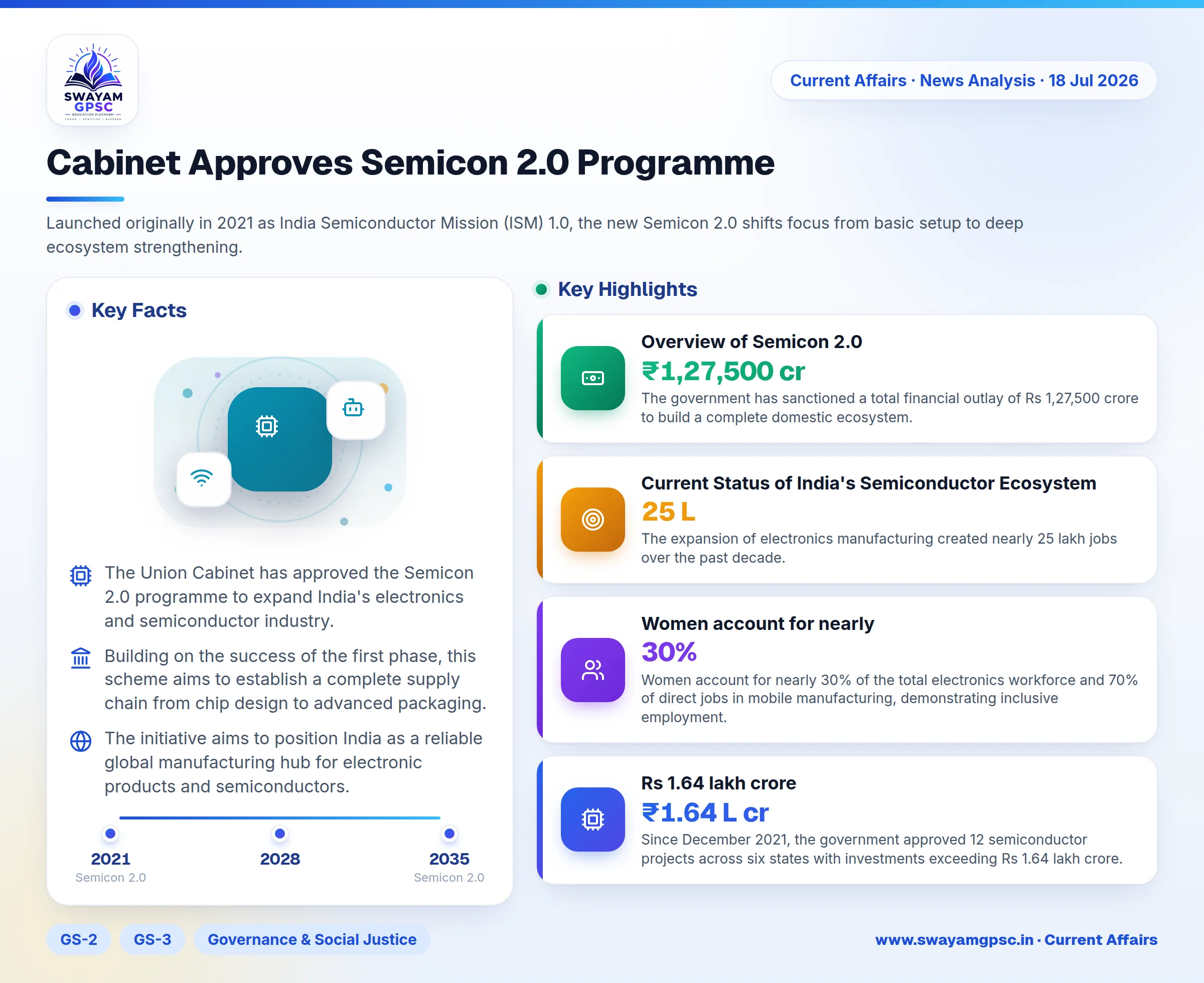Click the Current Affairs News Analysis date badge
The height and width of the screenshot is (983, 1204).
(964, 80)
